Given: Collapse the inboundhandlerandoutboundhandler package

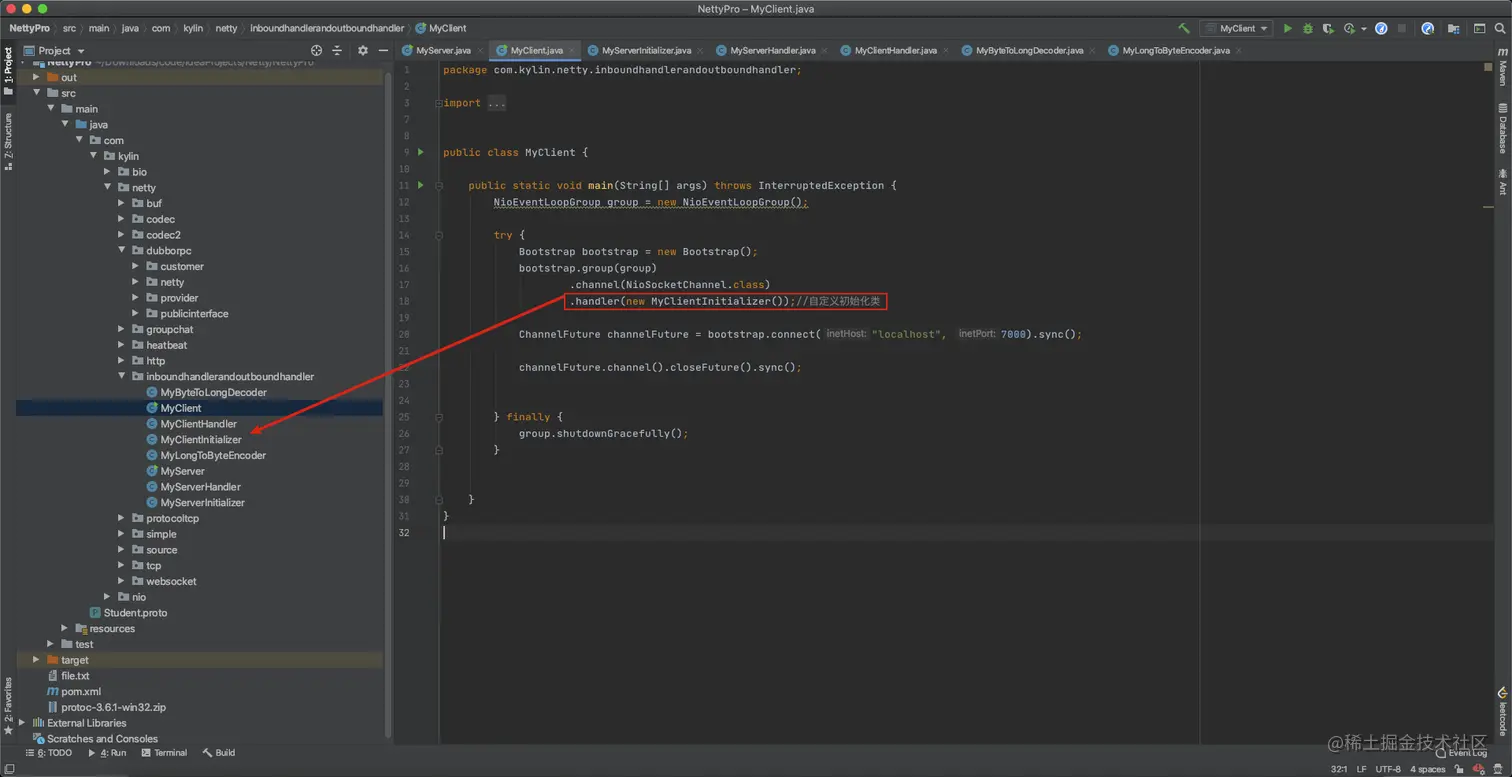Looking at the screenshot, I should coord(122,377).
